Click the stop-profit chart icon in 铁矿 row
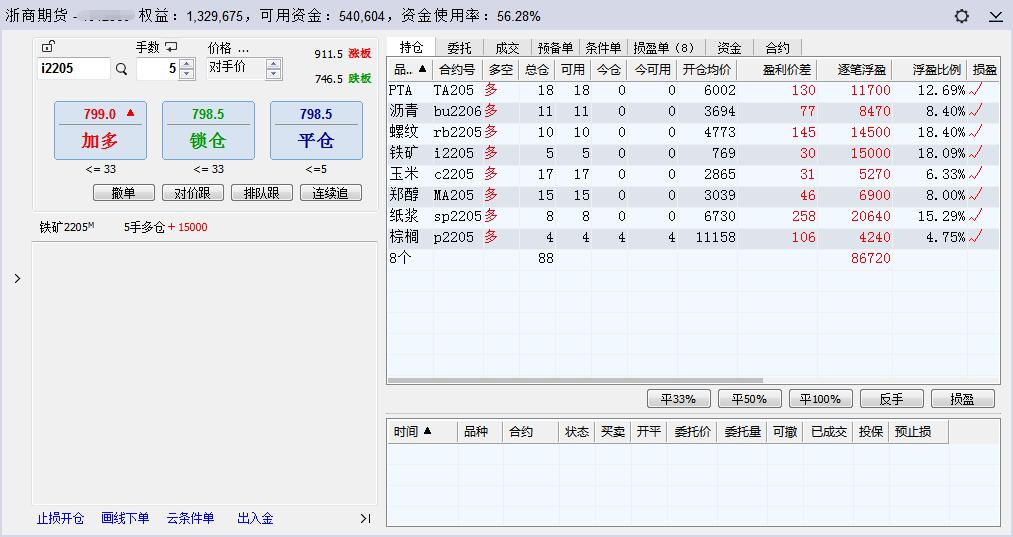Screen dimensions: 1013x537 (x=976, y=153)
